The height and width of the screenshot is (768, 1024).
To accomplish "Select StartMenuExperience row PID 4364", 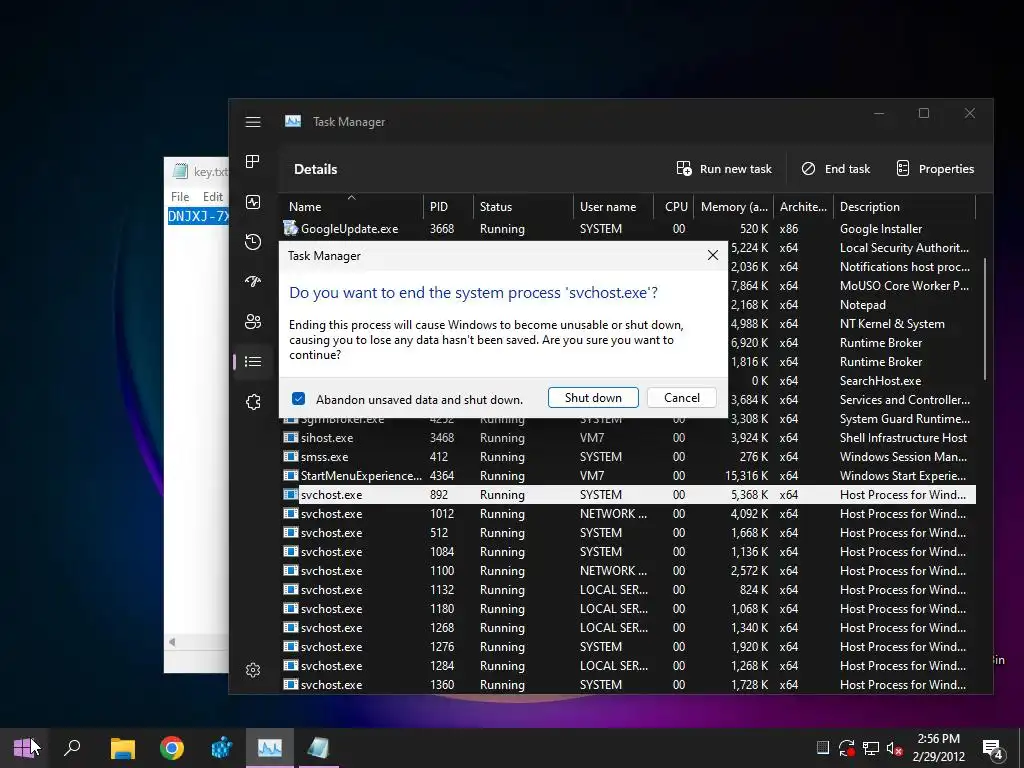I will (629, 475).
